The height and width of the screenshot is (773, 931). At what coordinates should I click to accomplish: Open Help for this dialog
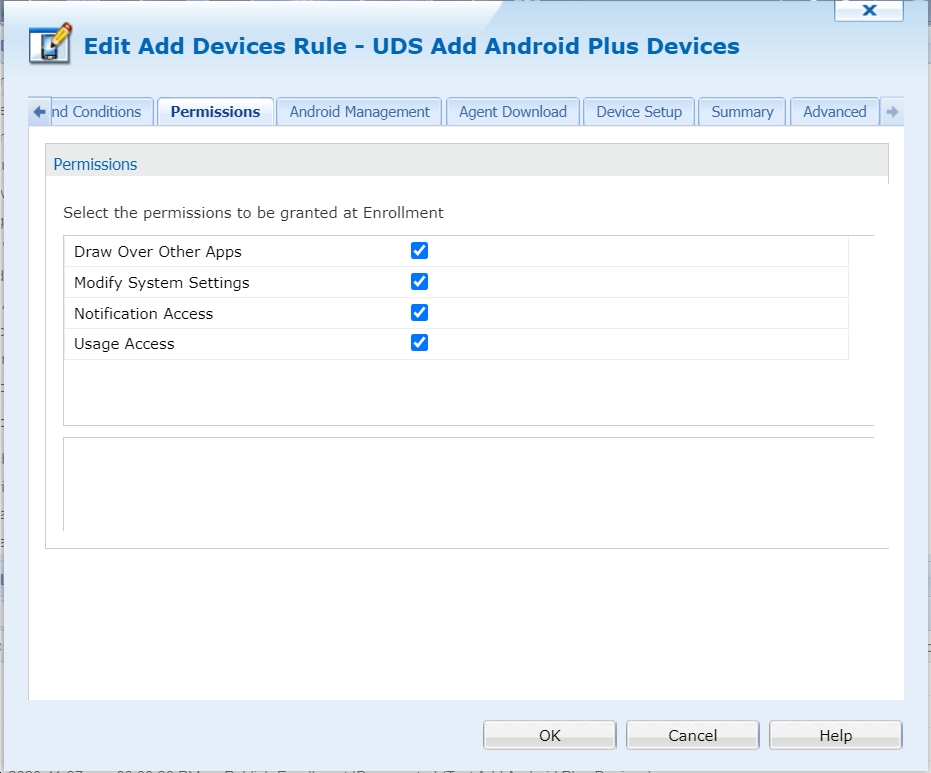point(835,735)
